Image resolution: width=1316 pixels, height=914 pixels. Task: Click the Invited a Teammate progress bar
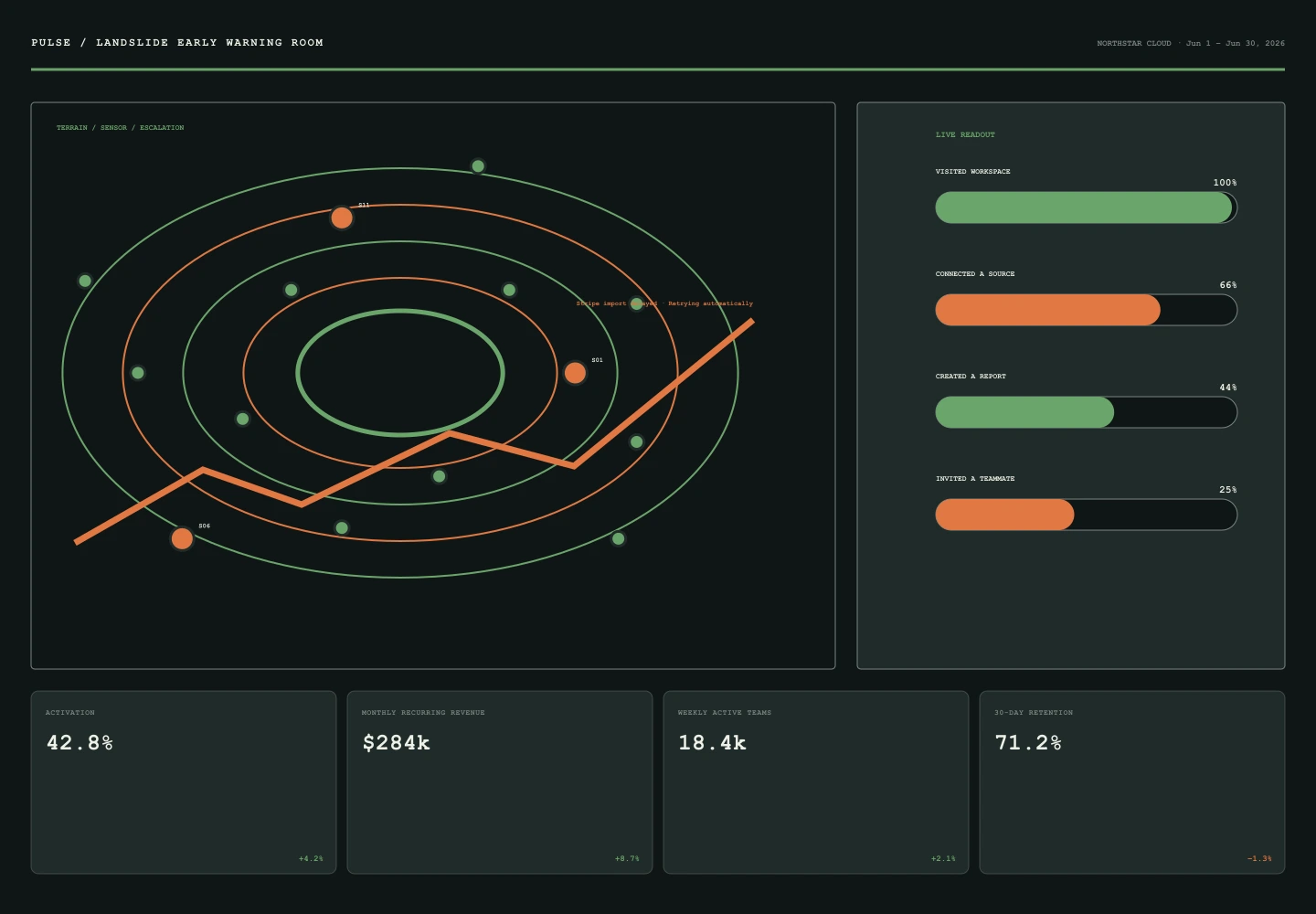tap(1086, 515)
